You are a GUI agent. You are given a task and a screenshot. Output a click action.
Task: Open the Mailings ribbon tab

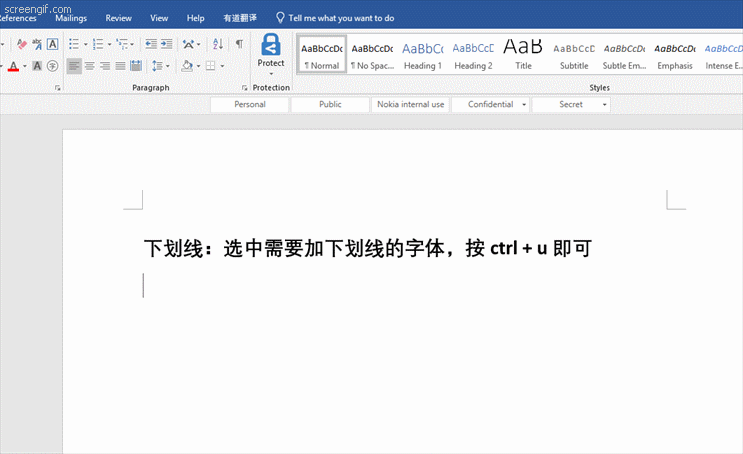(x=71, y=18)
